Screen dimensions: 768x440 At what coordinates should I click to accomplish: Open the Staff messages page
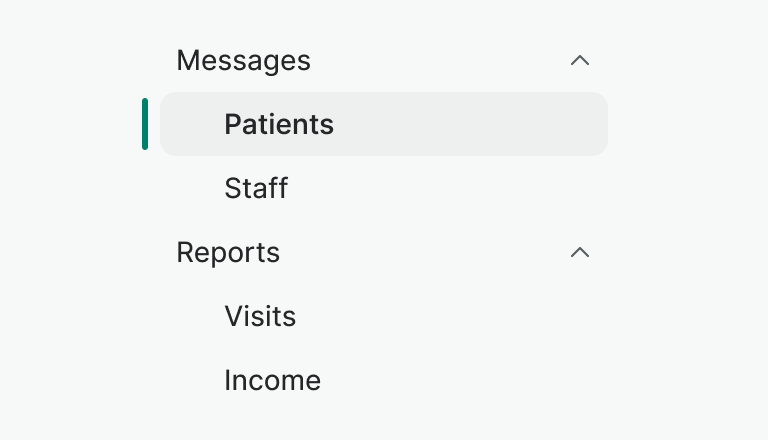[256, 188]
